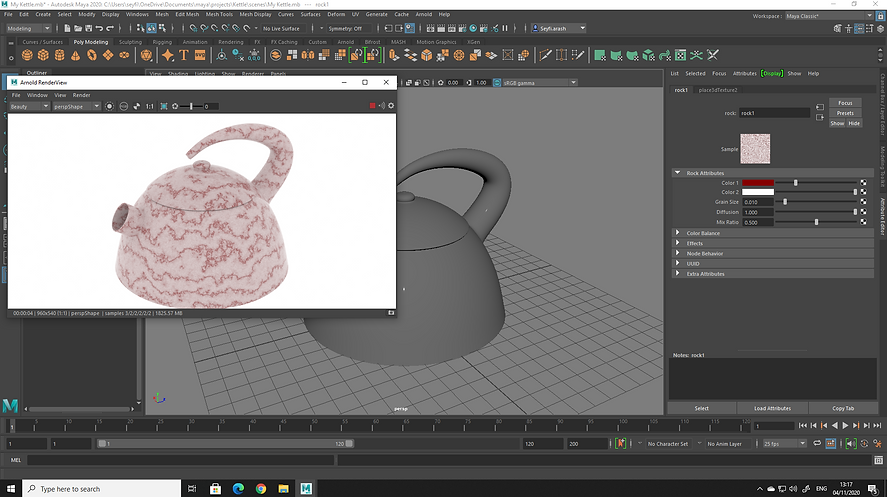Toggle Attribute Editor sidebar tab
The width and height of the screenshot is (887, 497).
(882, 216)
